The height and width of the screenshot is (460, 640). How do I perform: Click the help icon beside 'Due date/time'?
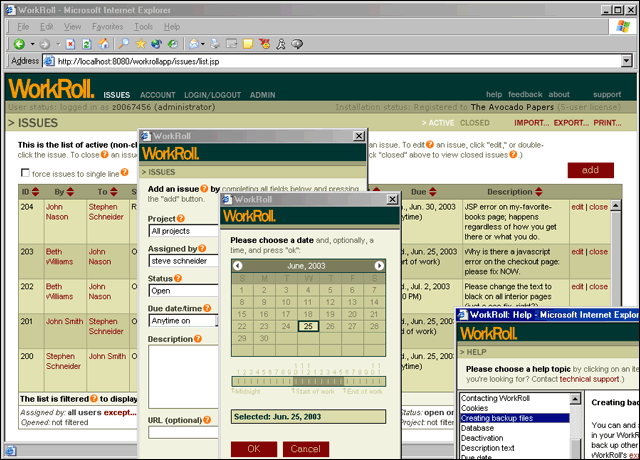point(207,308)
